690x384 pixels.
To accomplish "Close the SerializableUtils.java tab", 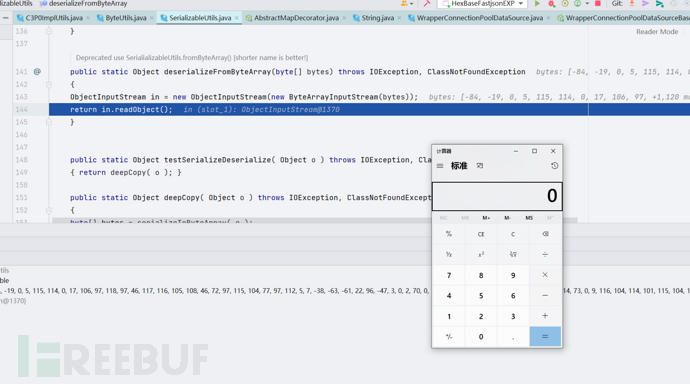I will [237, 18].
